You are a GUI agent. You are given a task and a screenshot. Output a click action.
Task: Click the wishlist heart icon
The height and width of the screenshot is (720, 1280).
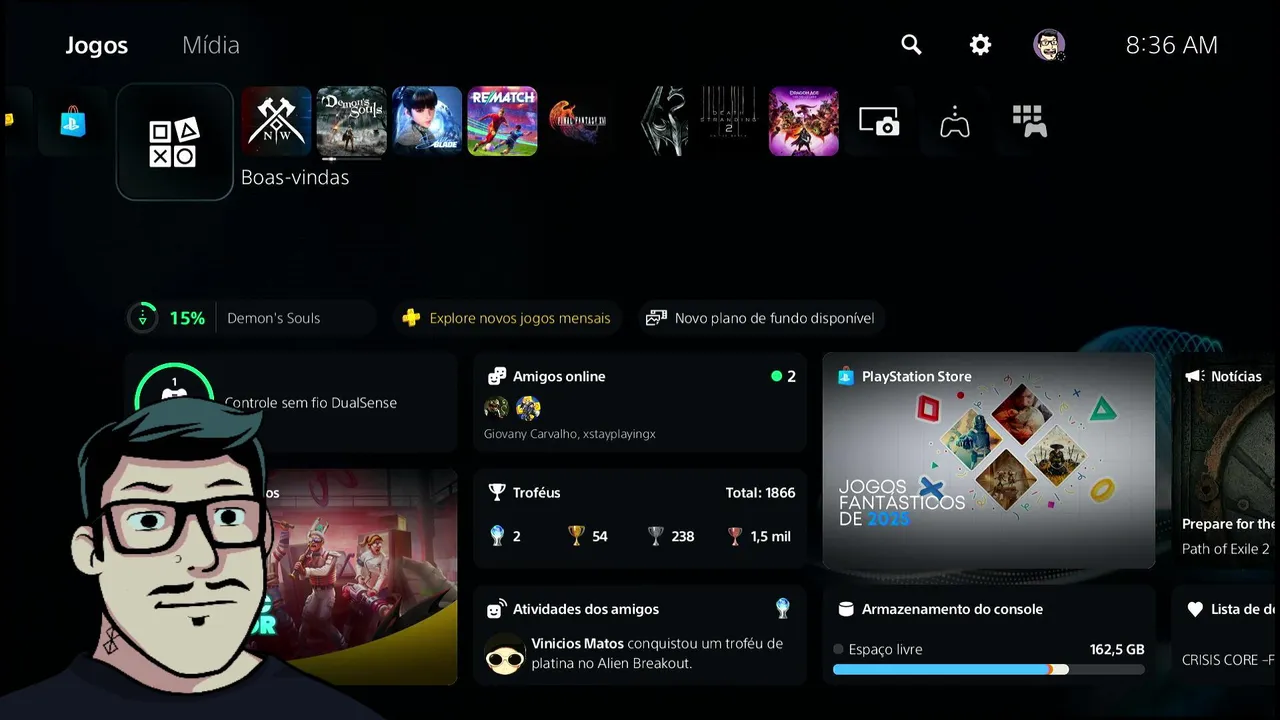(1194, 609)
